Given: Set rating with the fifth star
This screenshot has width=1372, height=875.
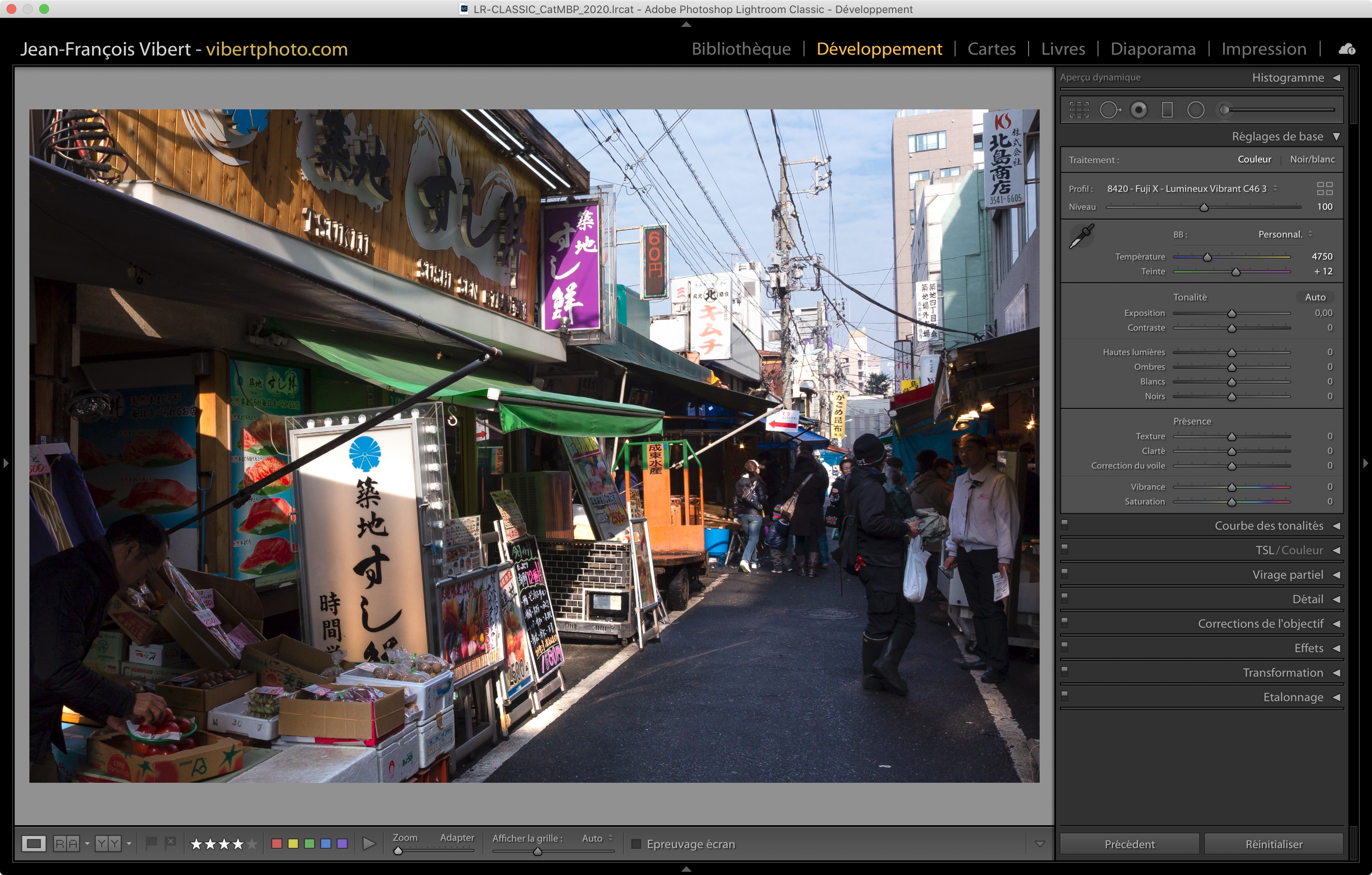Looking at the screenshot, I should (252, 844).
